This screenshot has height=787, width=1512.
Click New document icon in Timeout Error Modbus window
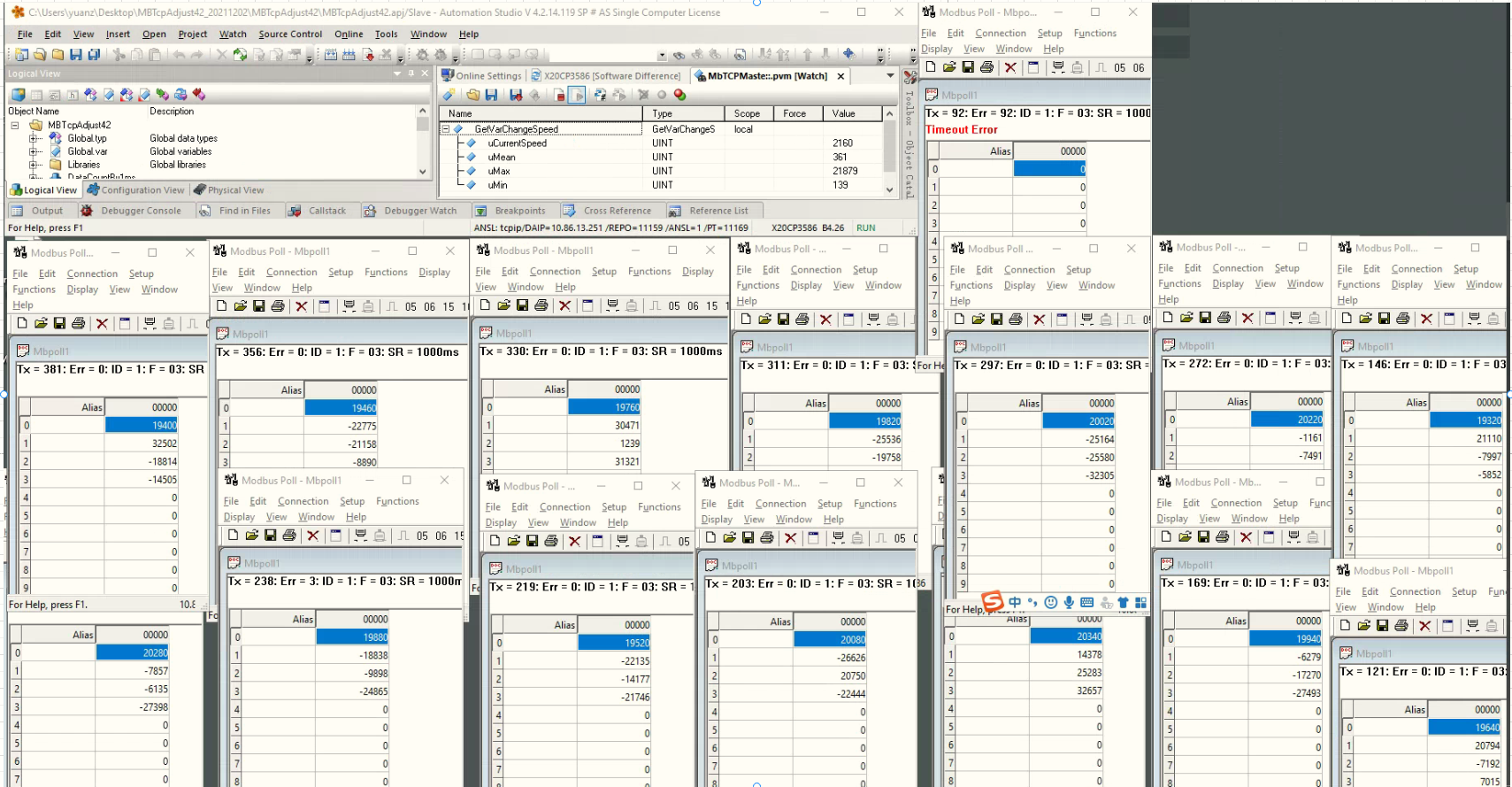click(x=931, y=67)
